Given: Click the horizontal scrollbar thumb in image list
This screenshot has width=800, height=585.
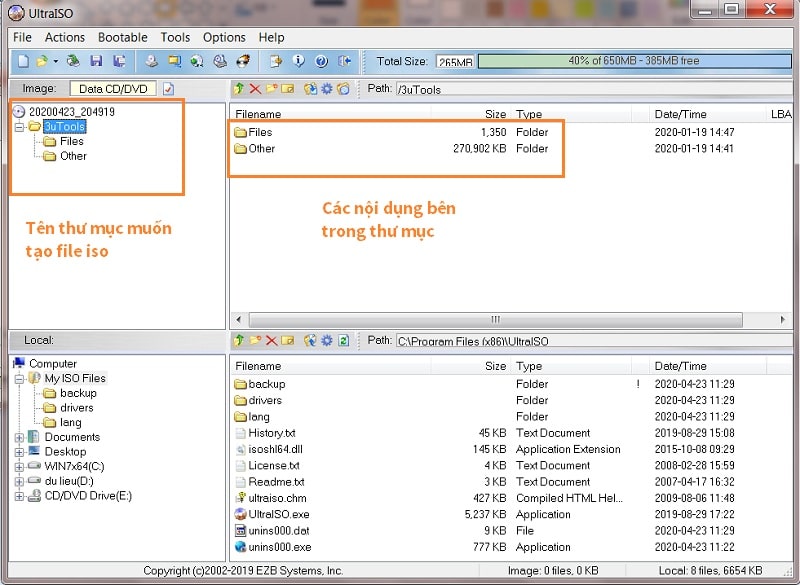Looking at the screenshot, I should [495, 320].
